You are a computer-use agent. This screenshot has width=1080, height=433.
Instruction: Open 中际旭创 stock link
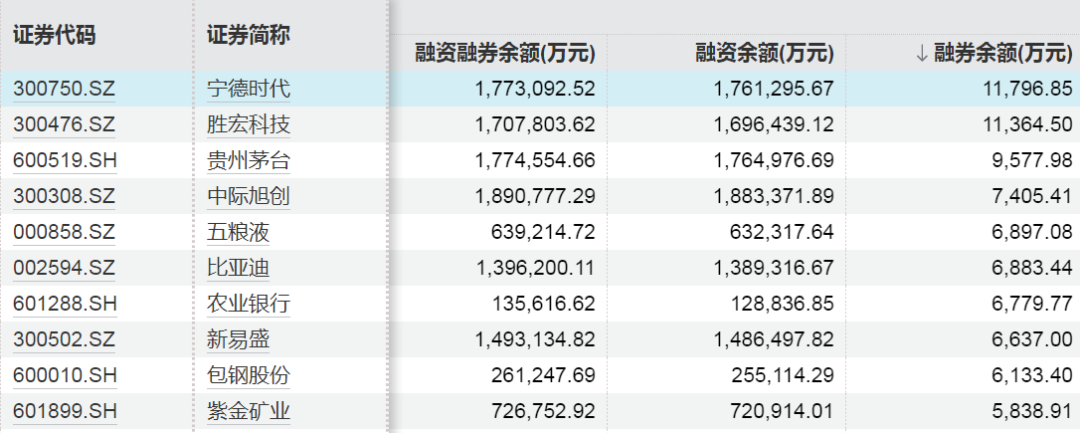click(x=248, y=197)
